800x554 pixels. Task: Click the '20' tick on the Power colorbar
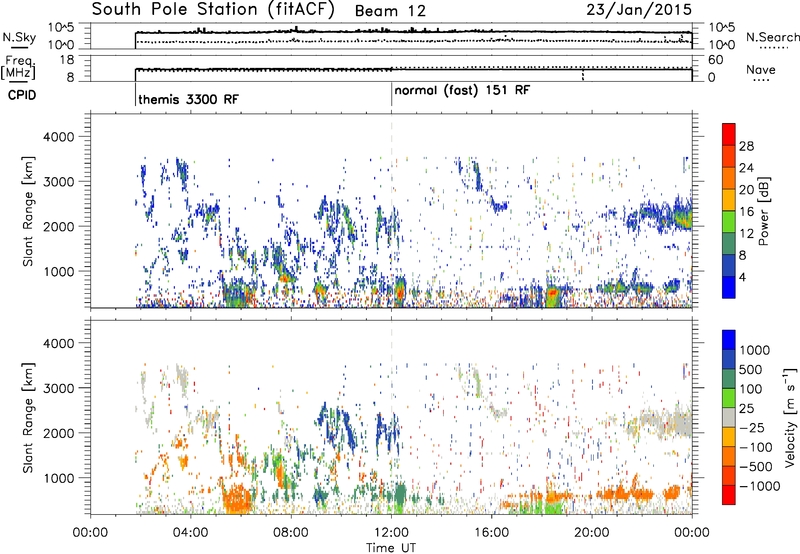click(746, 190)
